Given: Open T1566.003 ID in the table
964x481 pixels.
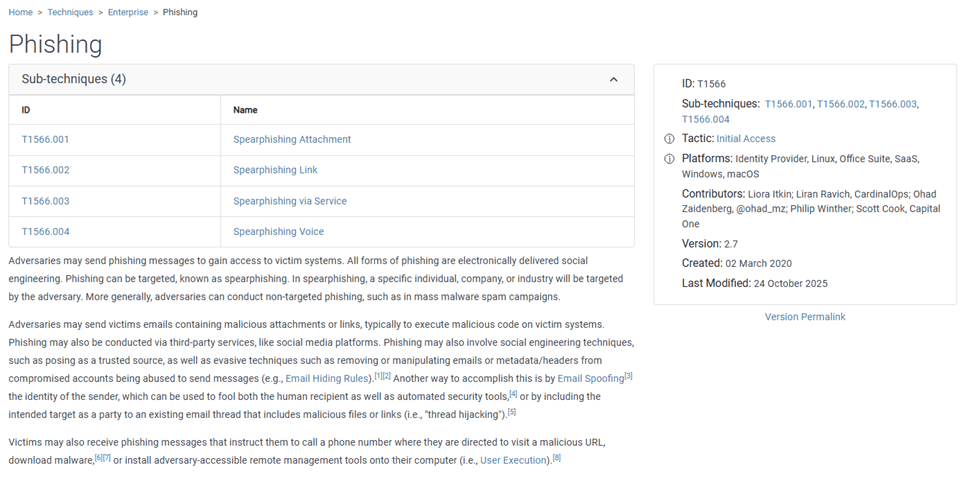Looking at the screenshot, I should coord(45,201).
